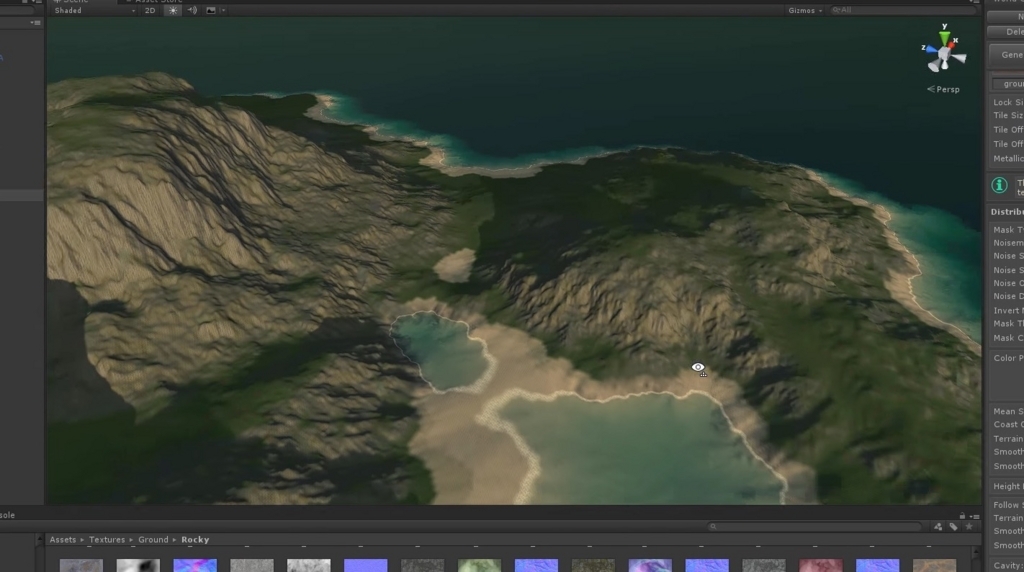
Task: Click the Rocky breadcrumb folder
Action: 195,540
